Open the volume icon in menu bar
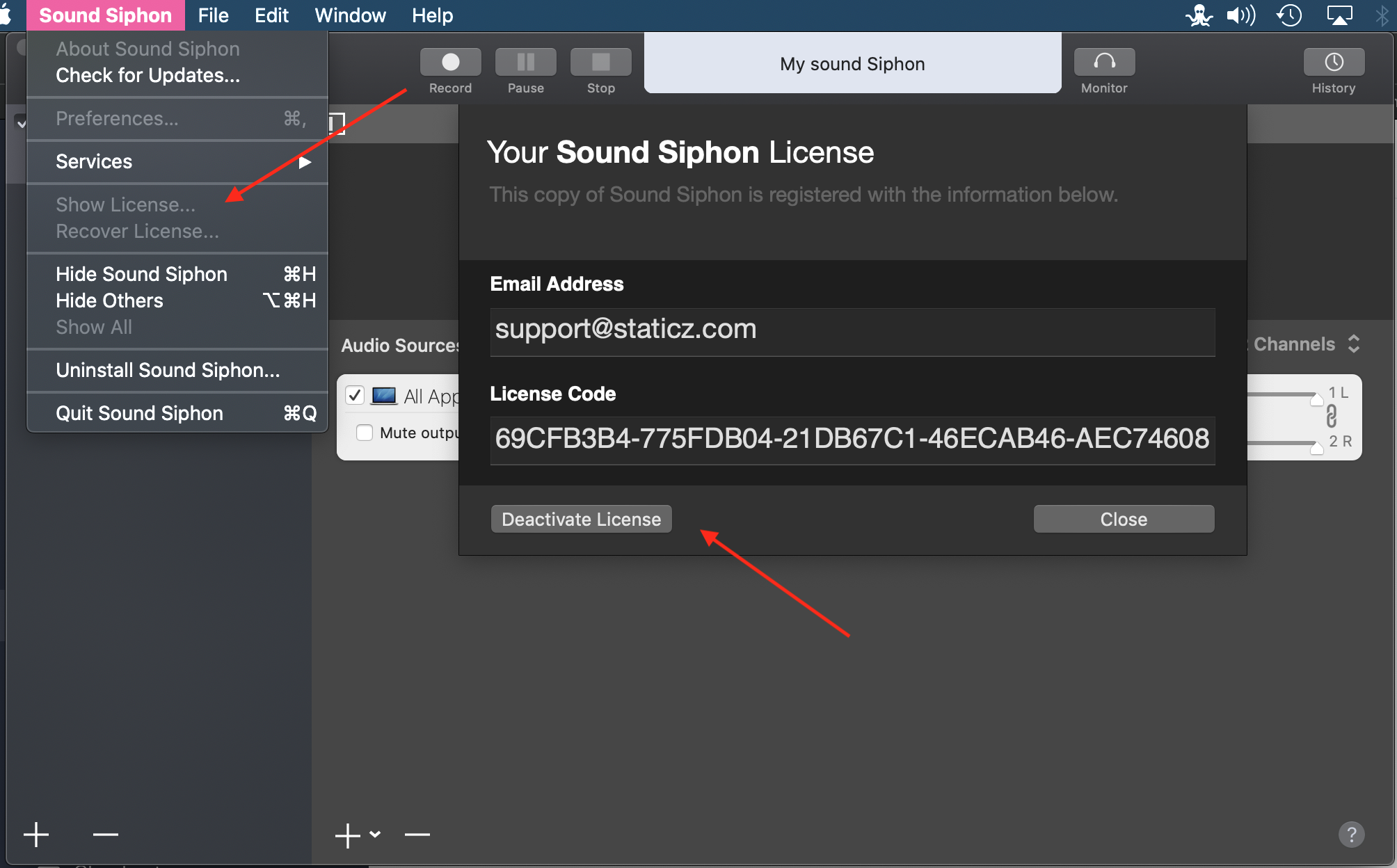The height and width of the screenshot is (868, 1397). tap(1240, 15)
